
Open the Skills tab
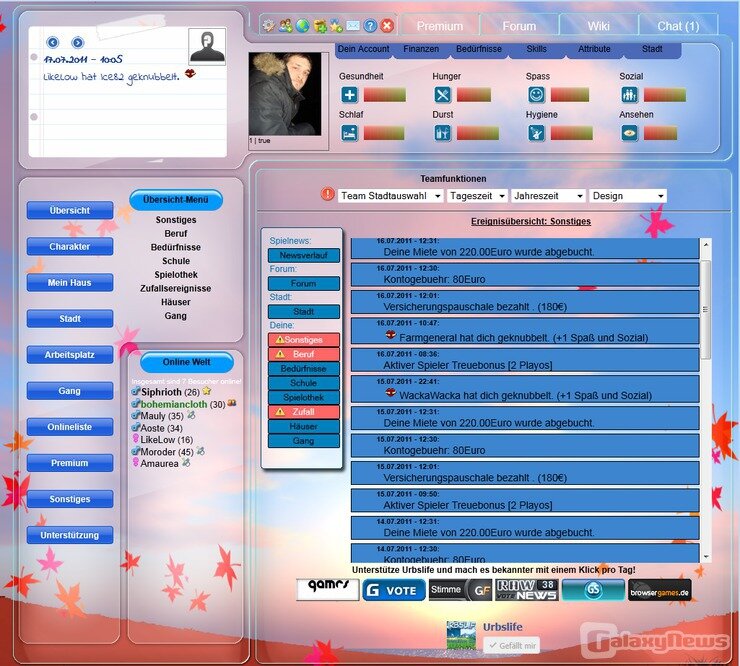(537, 49)
